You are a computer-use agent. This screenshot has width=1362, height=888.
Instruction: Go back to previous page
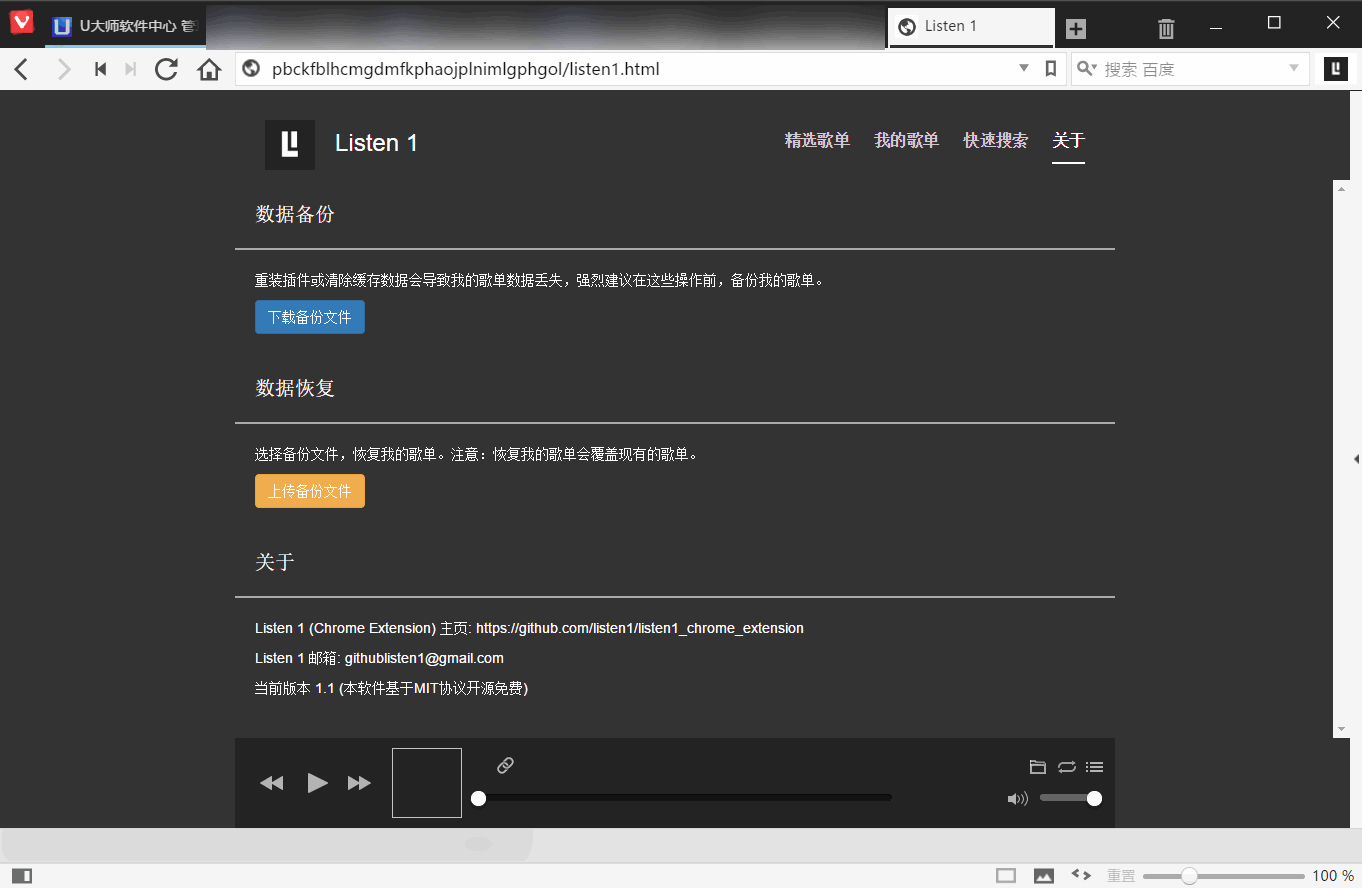coord(22,69)
